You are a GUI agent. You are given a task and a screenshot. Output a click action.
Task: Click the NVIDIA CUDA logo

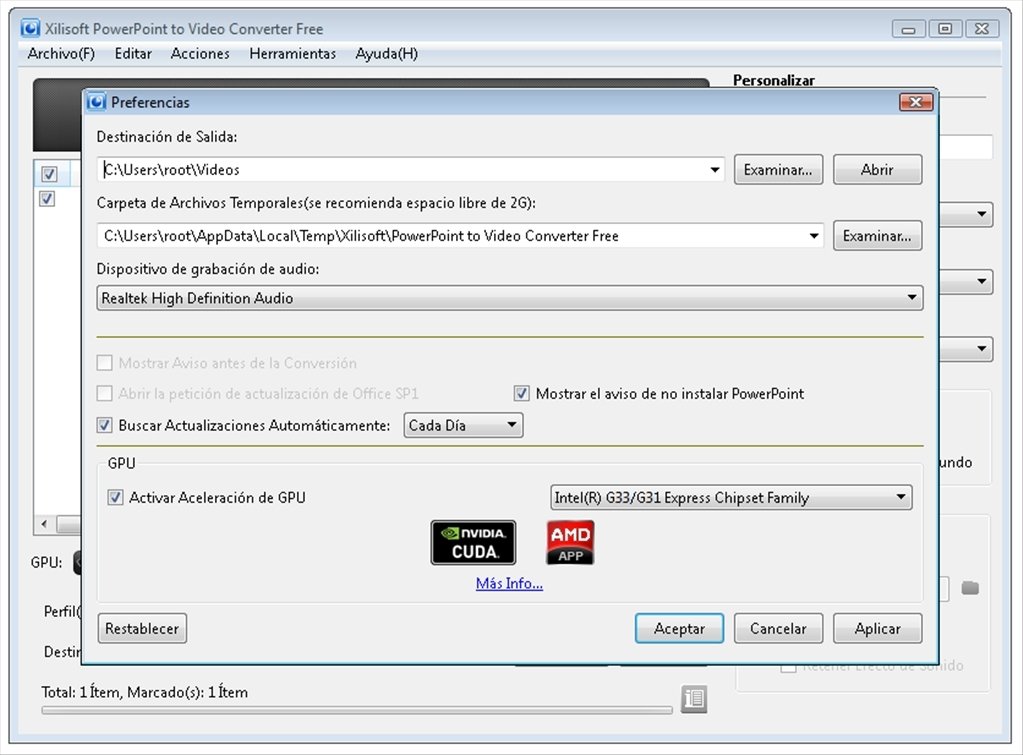(473, 542)
